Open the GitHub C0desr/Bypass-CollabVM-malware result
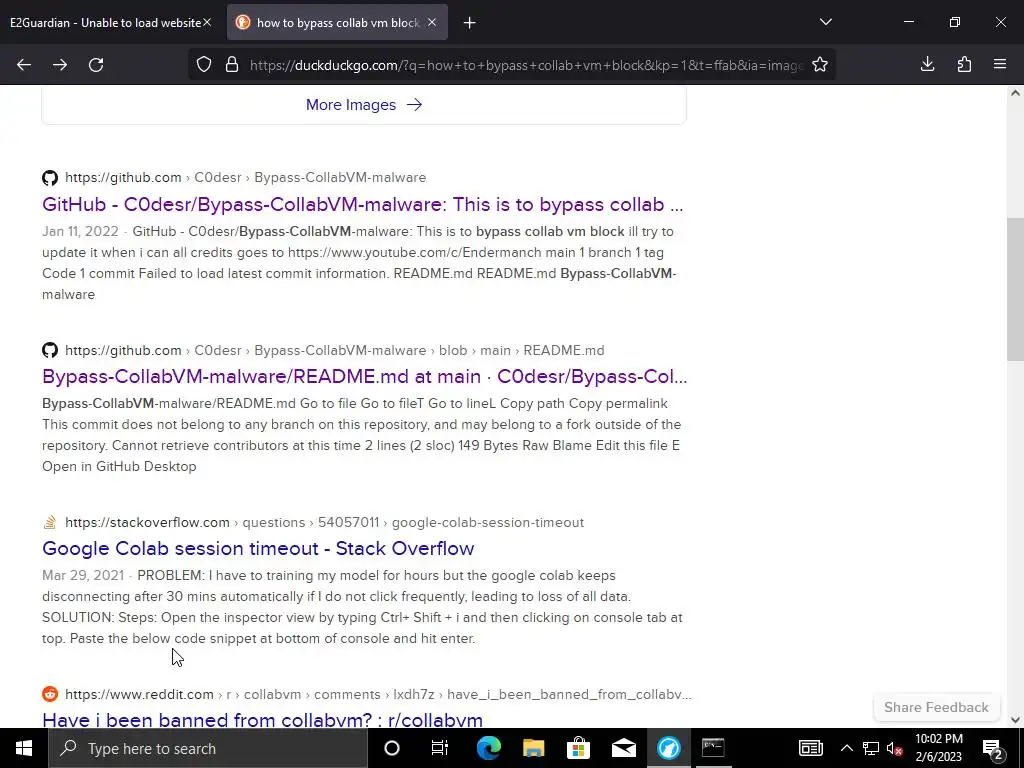The width and height of the screenshot is (1024, 768). click(362, 204)
